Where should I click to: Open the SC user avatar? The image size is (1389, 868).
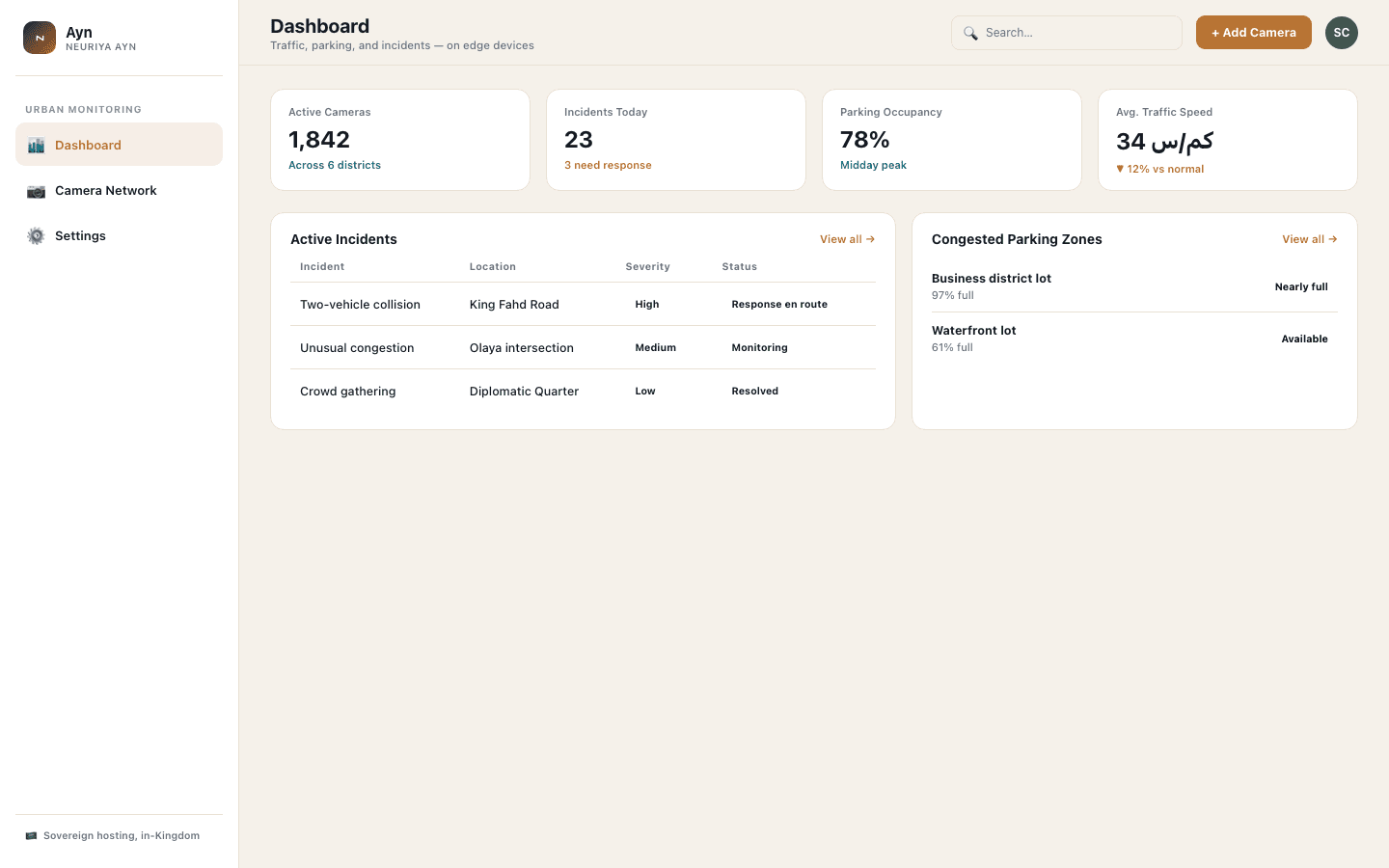(x=1341, y=33)
